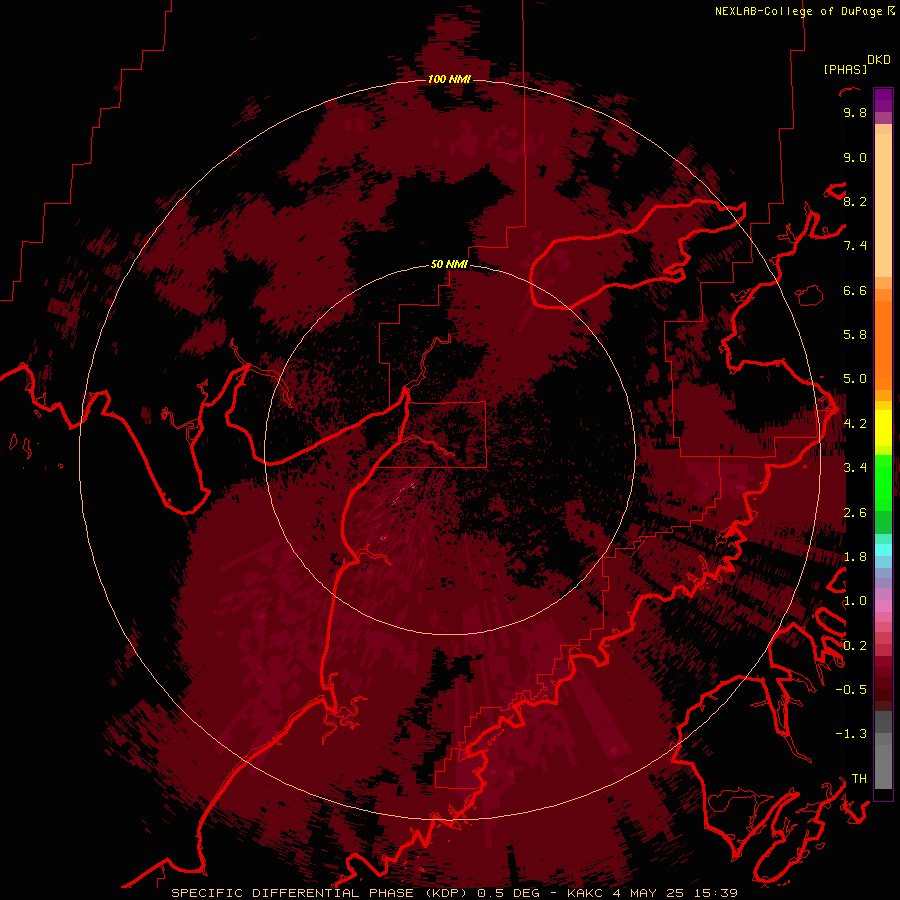Image resolution: width=900 pixels, height=900 pixels.
Task: Select the 5.8 value on the color scale
Action: (x=855, y=334)
